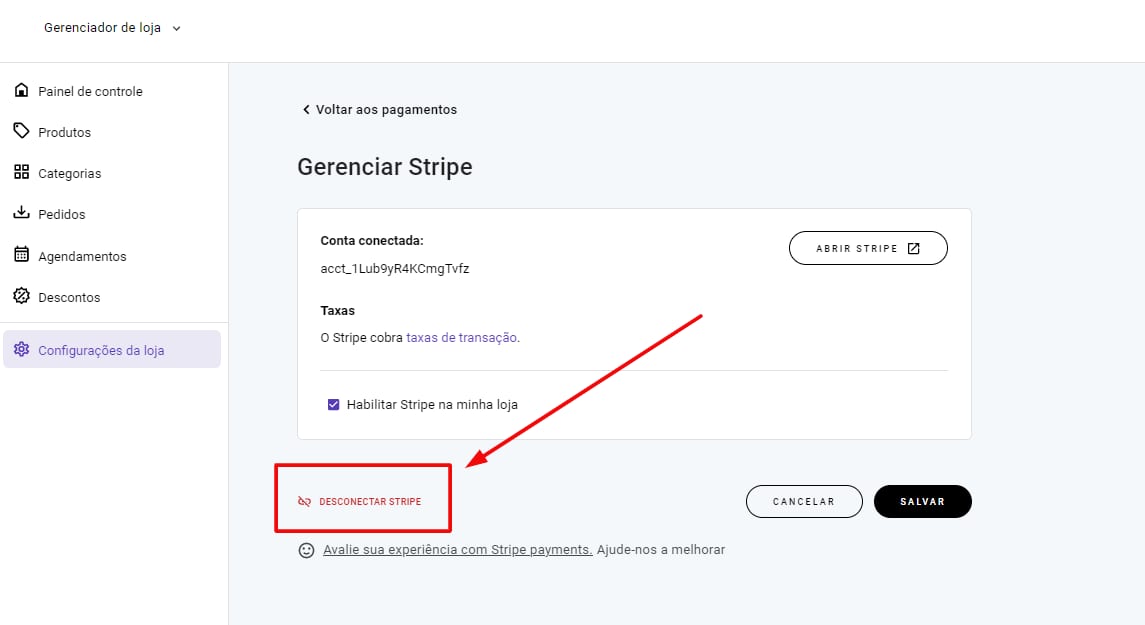Screen dimensions: 1145x625
Task: Click the Produtos tag icon
Action: [x=21, y=131]
